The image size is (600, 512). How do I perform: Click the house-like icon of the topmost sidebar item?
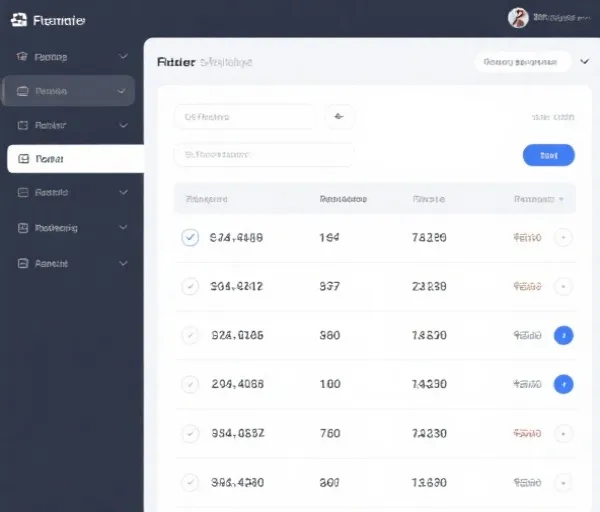tap(22, 57)
